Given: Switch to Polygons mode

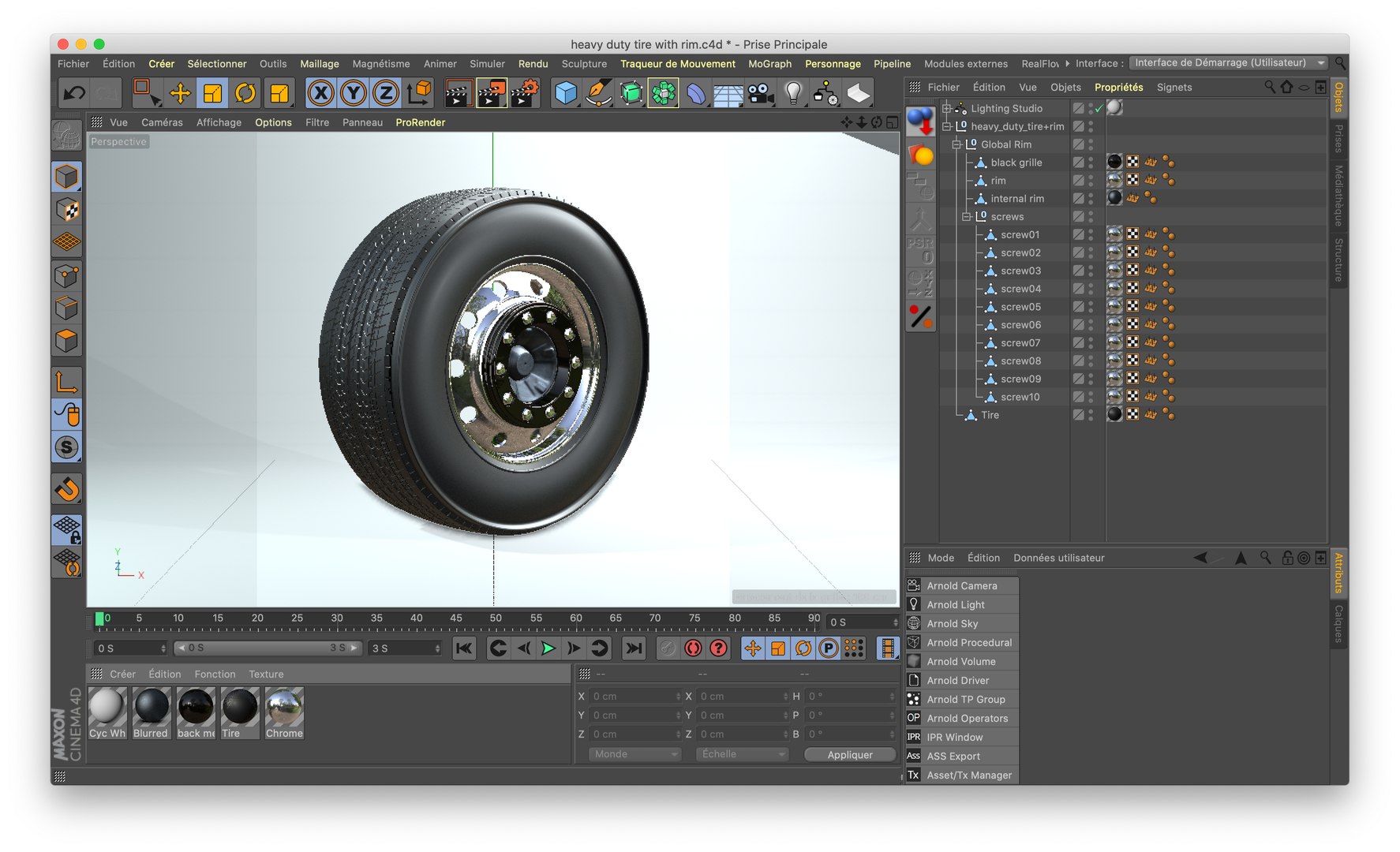Looking at the screenshot, I should click(67, 341).
